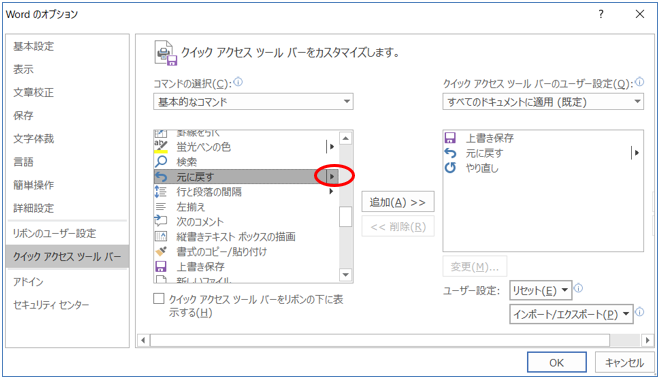Select 書式のコピー/貼り付け command

click(246, 251)
